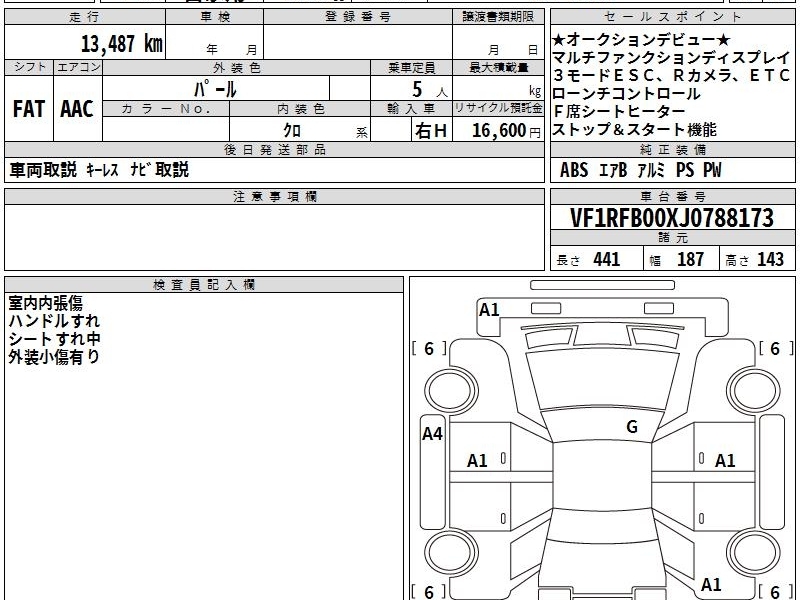Select the AAC air-conditioner value
The image size is (800, 600).
pos(77,109)
